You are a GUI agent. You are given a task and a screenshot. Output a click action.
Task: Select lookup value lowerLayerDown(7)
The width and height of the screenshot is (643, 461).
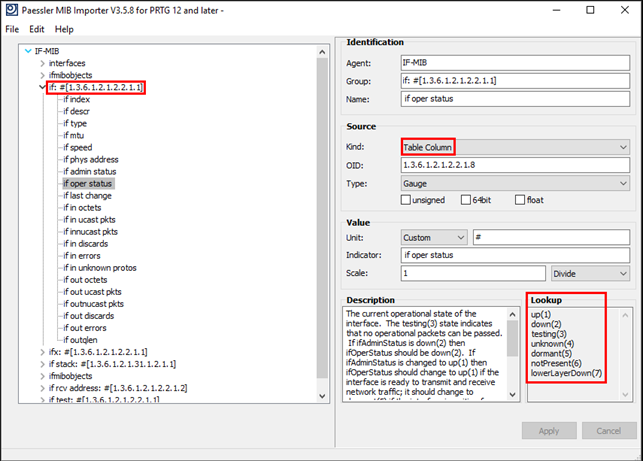point(566,373)
